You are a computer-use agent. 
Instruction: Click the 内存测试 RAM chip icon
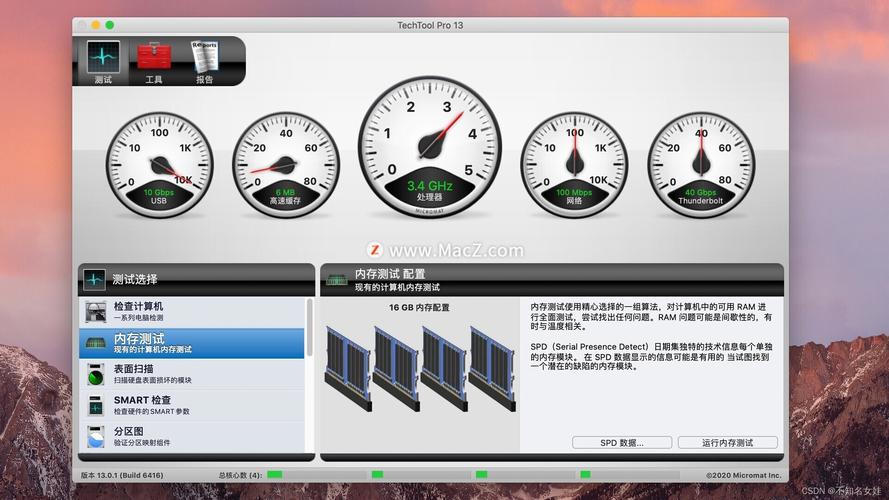pyautogui.click(x=96, y=342)
